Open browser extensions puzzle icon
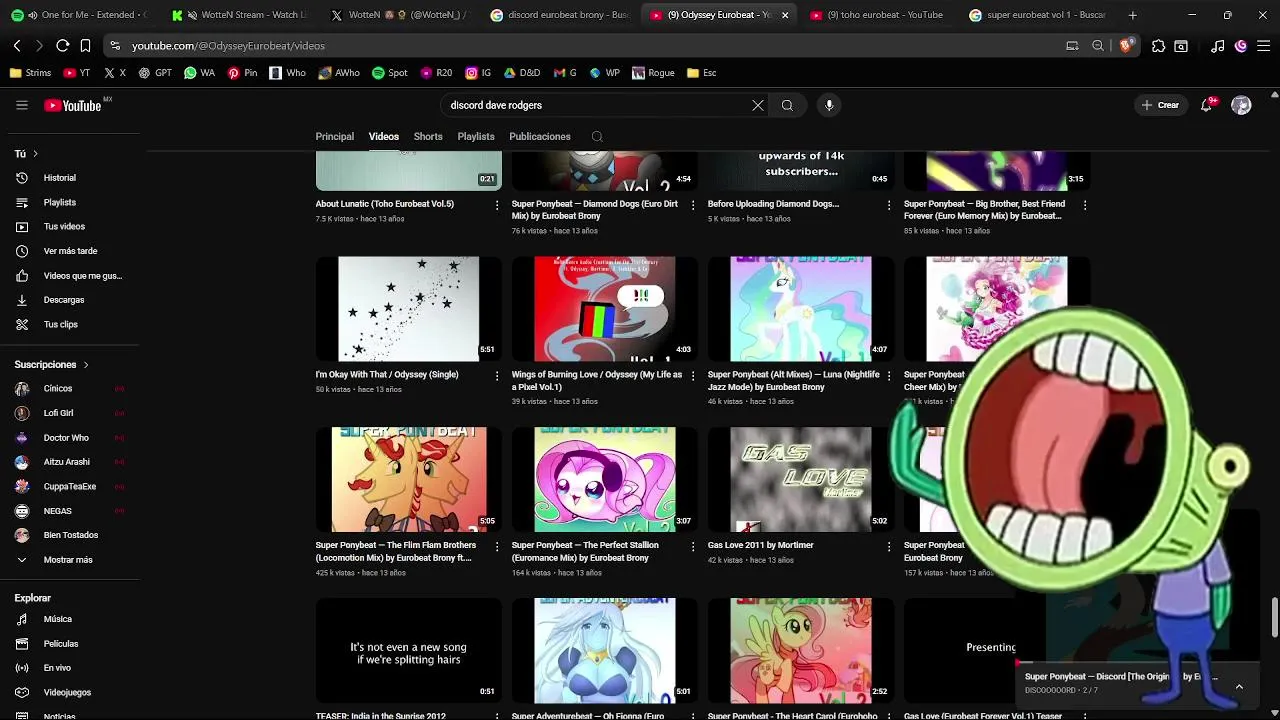Image resolution: width=1280 pixels, height=720 pixels. click(1158, 46)
